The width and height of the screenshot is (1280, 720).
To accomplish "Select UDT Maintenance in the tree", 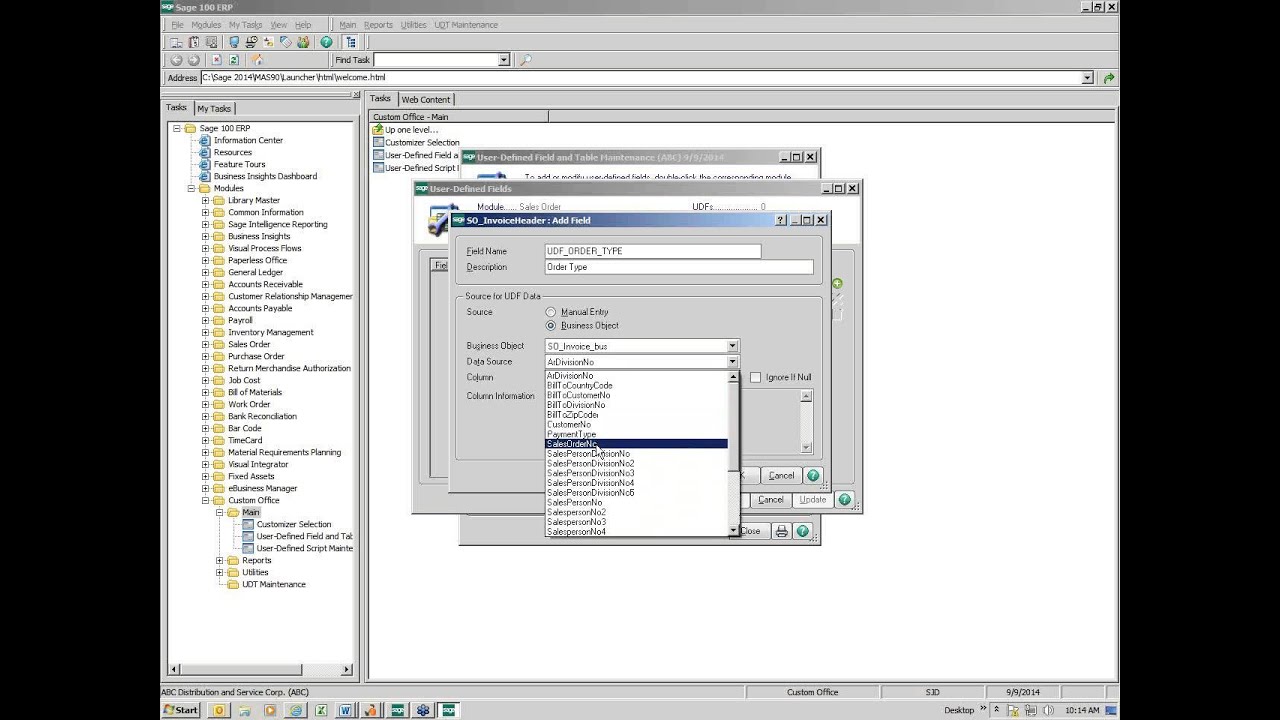I will click(x=273, y=584).
